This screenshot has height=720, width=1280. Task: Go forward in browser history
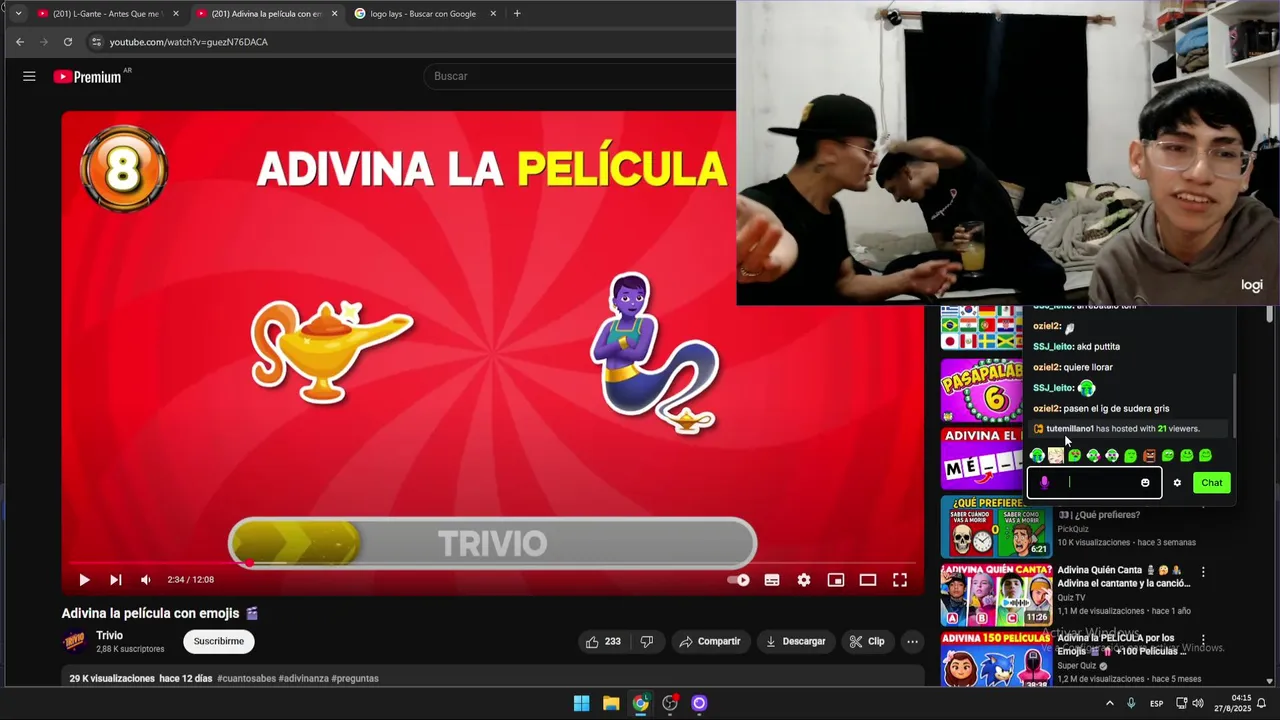click(x=44, y=42)
